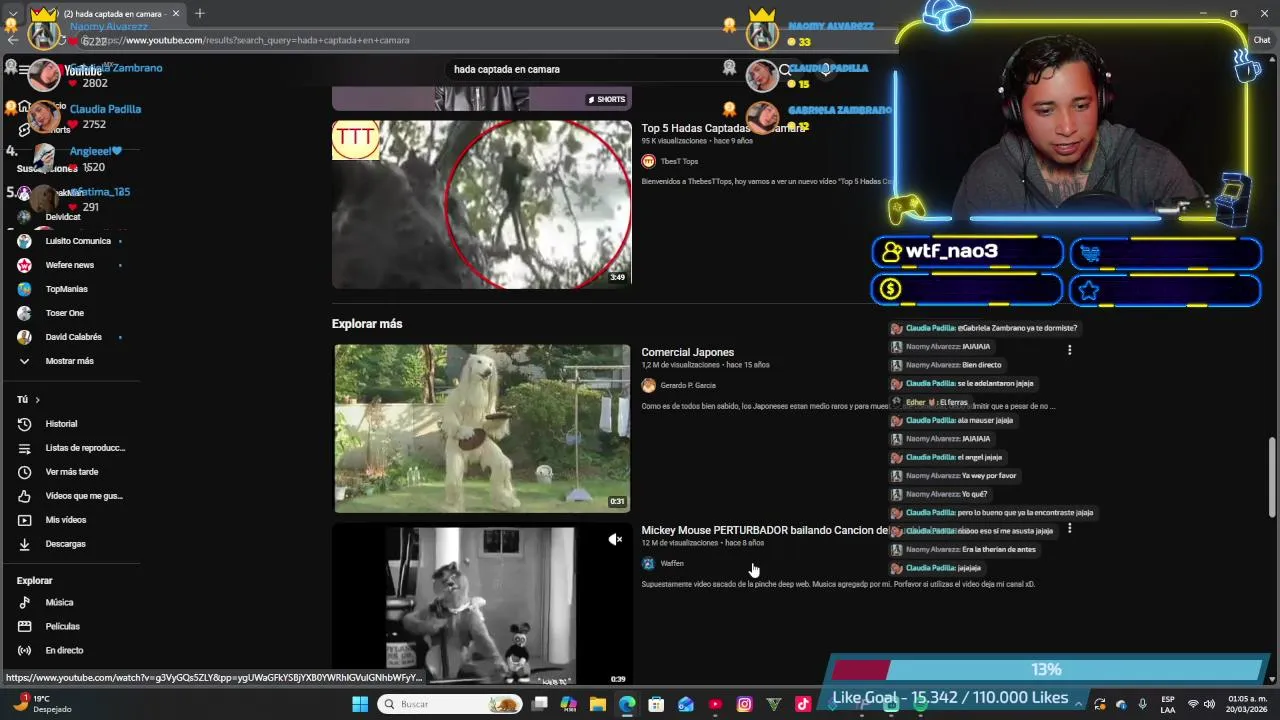Open the green V app on taskbar

click(773, 704)
